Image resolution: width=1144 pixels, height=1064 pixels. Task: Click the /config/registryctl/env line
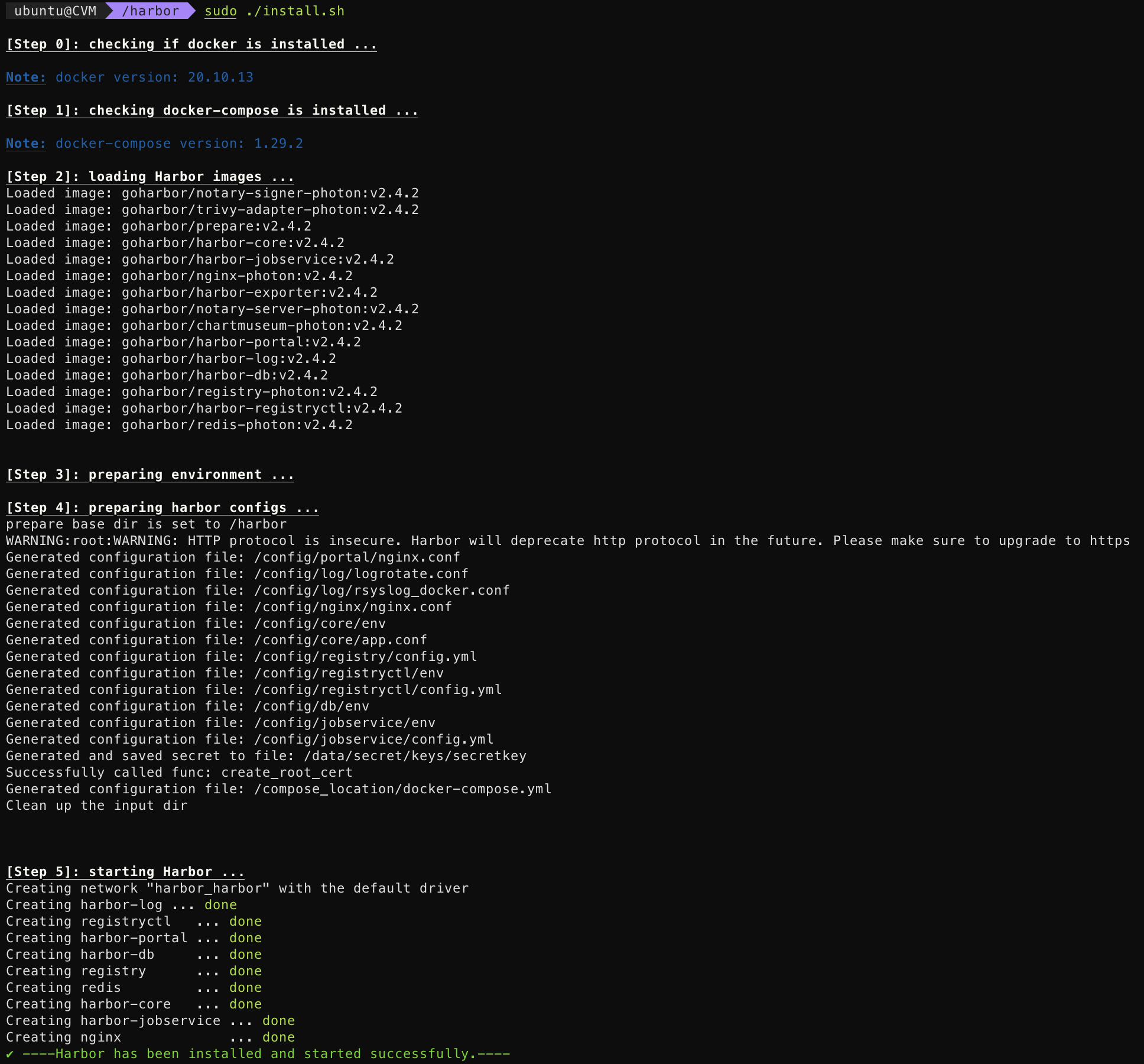[225, 673]
